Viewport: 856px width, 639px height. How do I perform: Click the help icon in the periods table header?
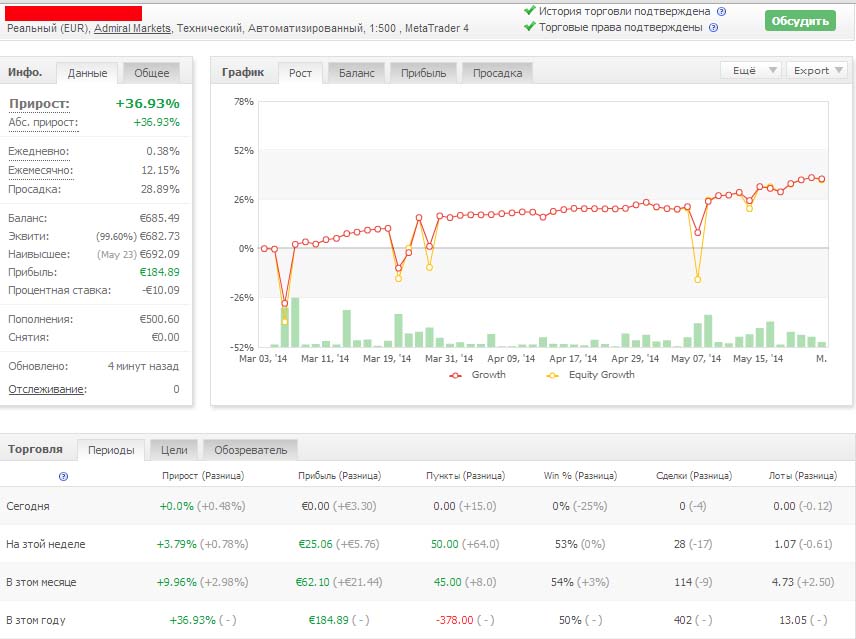click(x=63, y=477)
